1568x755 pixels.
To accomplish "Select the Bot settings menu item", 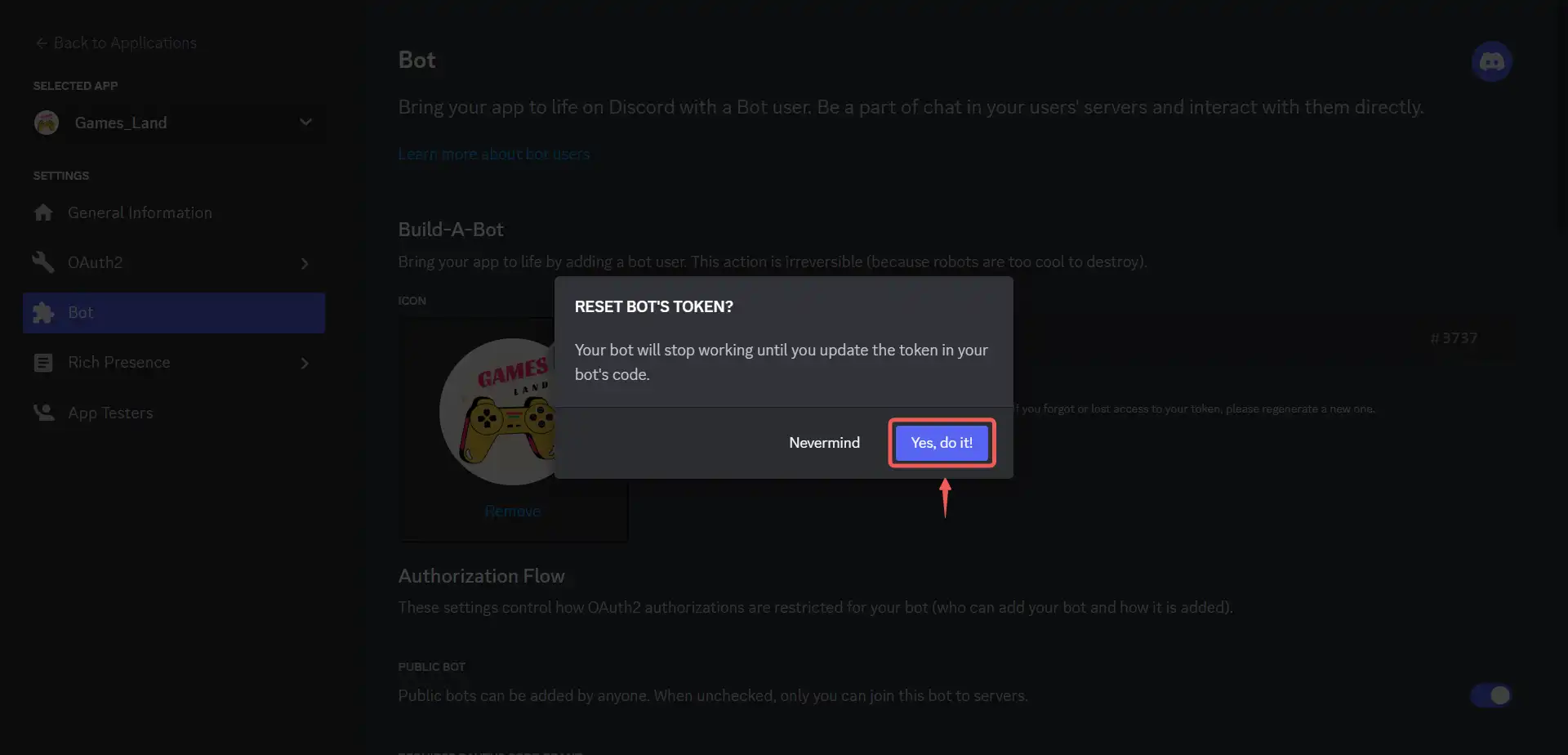I will pos(174,313).
